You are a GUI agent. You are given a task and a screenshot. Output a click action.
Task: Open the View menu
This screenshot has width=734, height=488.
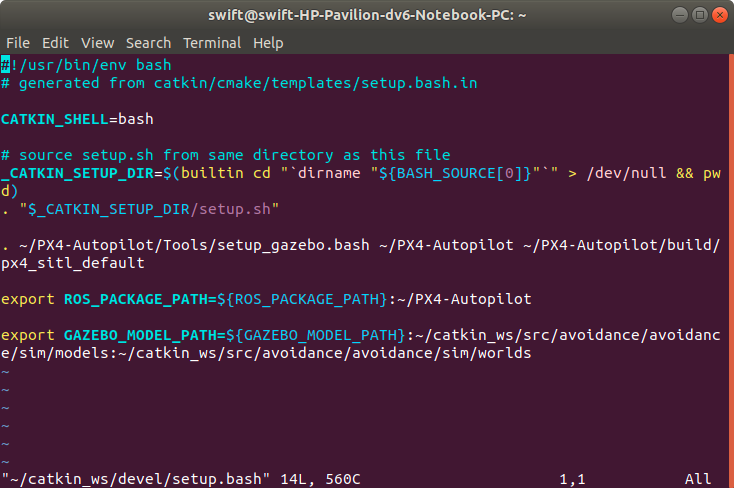coord(97,43)
